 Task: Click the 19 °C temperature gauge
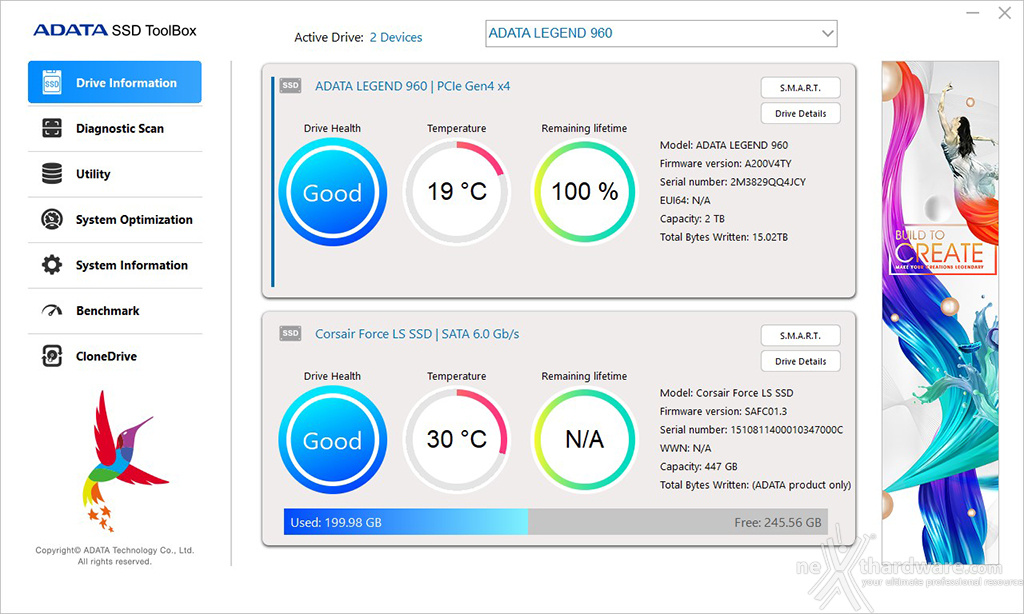pyautogui.click(x=456, y=191)
